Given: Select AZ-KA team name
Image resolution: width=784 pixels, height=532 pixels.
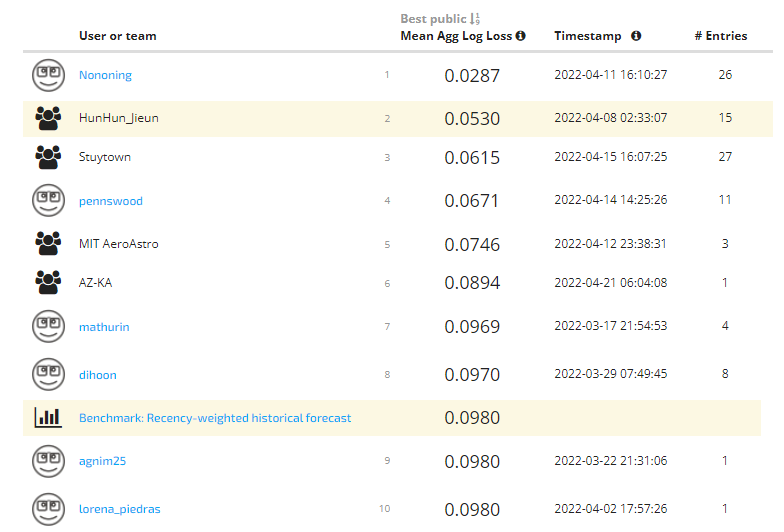Looking at the screenshot, I should click(96, 282).
